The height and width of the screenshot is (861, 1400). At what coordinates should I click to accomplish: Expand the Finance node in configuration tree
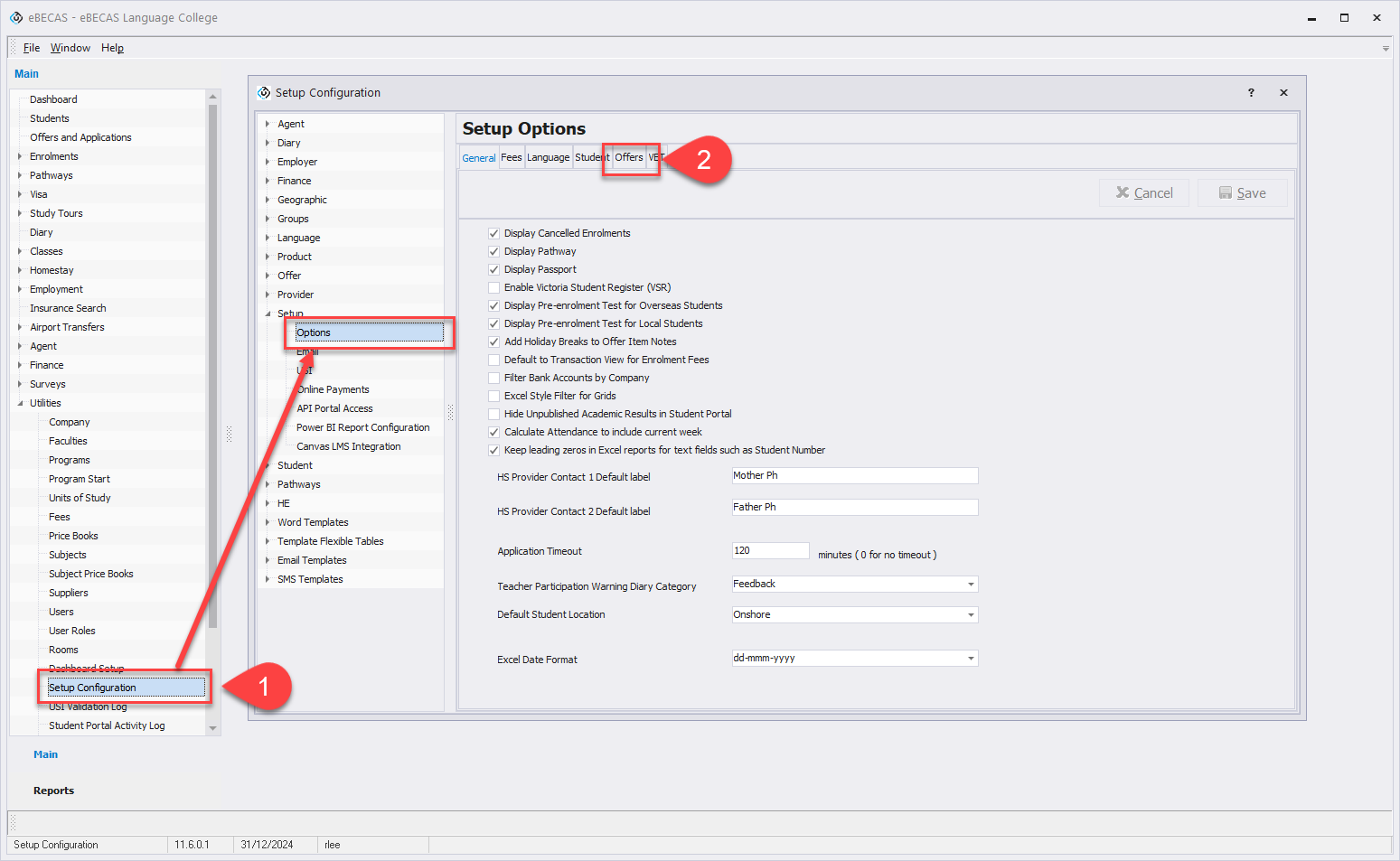268,181
